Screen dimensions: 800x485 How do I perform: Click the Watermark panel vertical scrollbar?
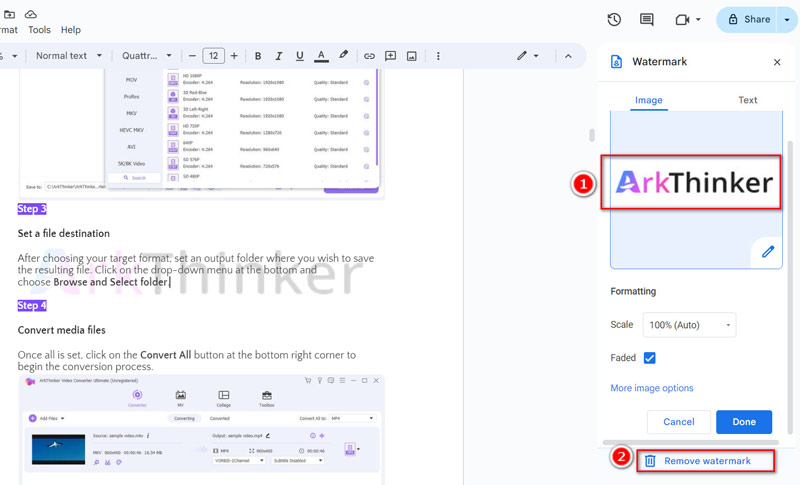point(790,286)
